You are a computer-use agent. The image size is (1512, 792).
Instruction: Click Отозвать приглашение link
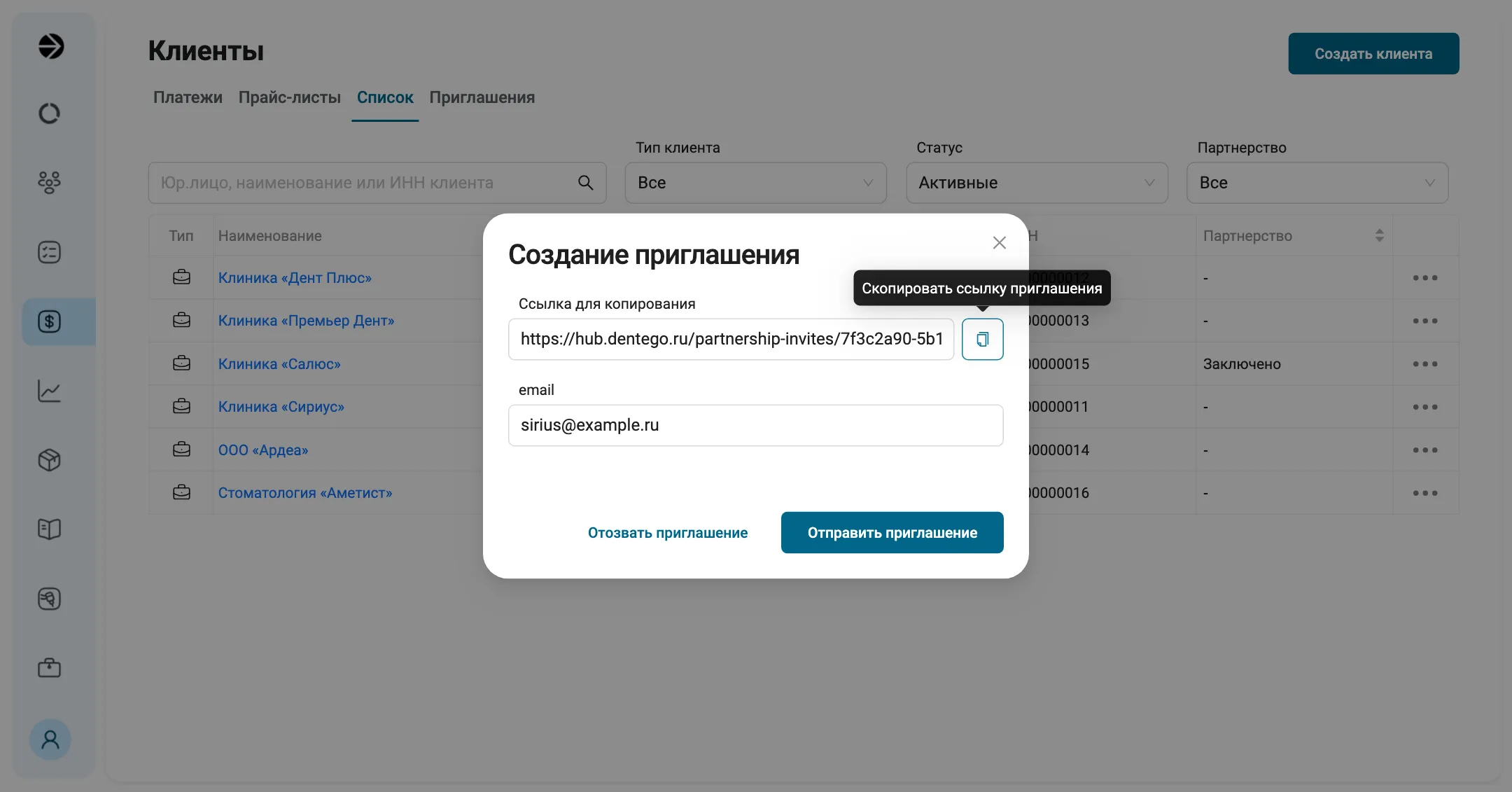(x=668, y=533)
